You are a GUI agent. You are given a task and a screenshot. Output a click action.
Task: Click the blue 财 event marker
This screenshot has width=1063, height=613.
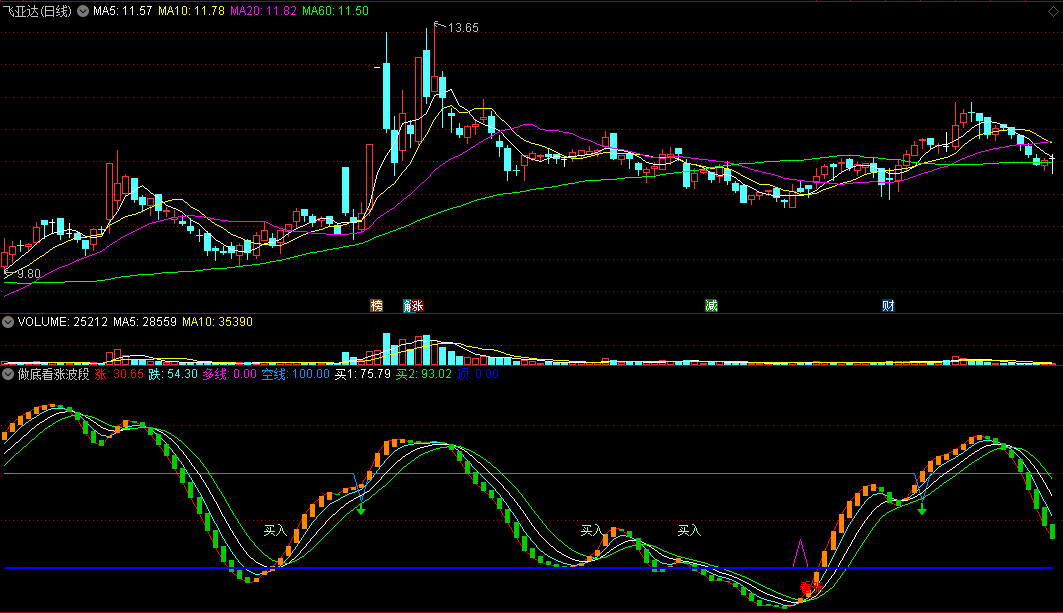(888, 306)
